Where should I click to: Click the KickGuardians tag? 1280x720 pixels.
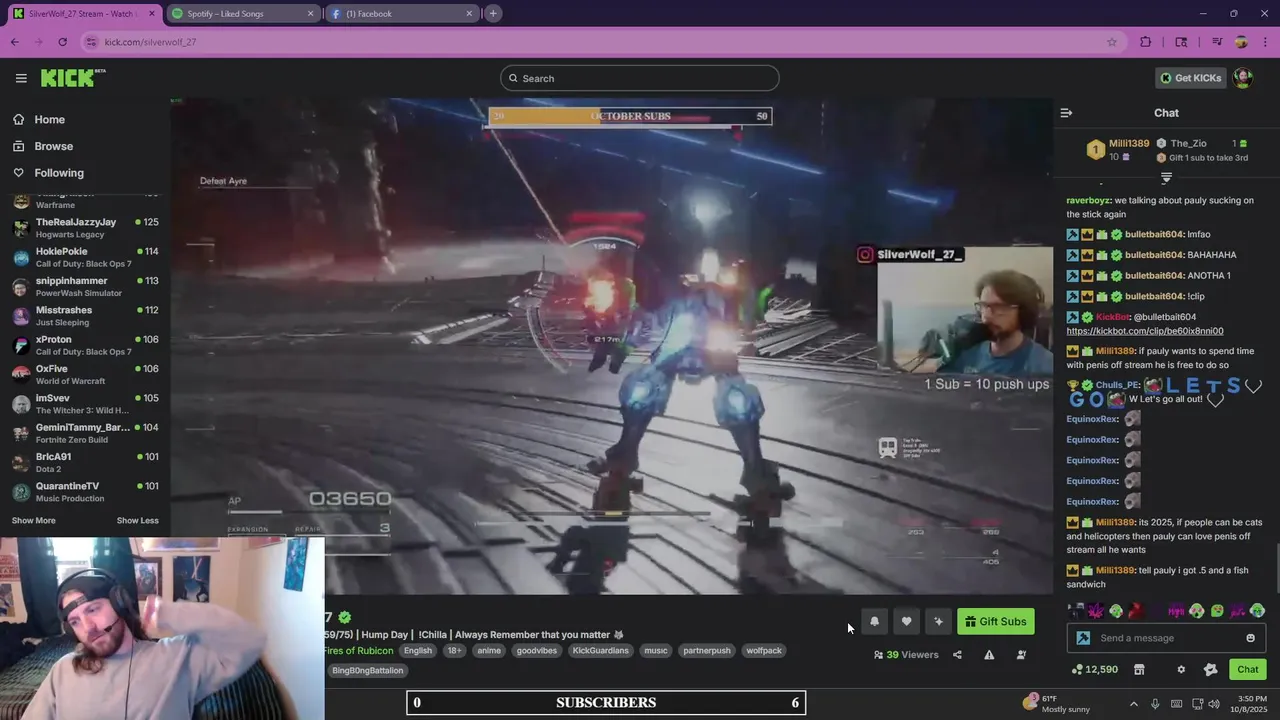pyautogui.click(x=601, y=651)
